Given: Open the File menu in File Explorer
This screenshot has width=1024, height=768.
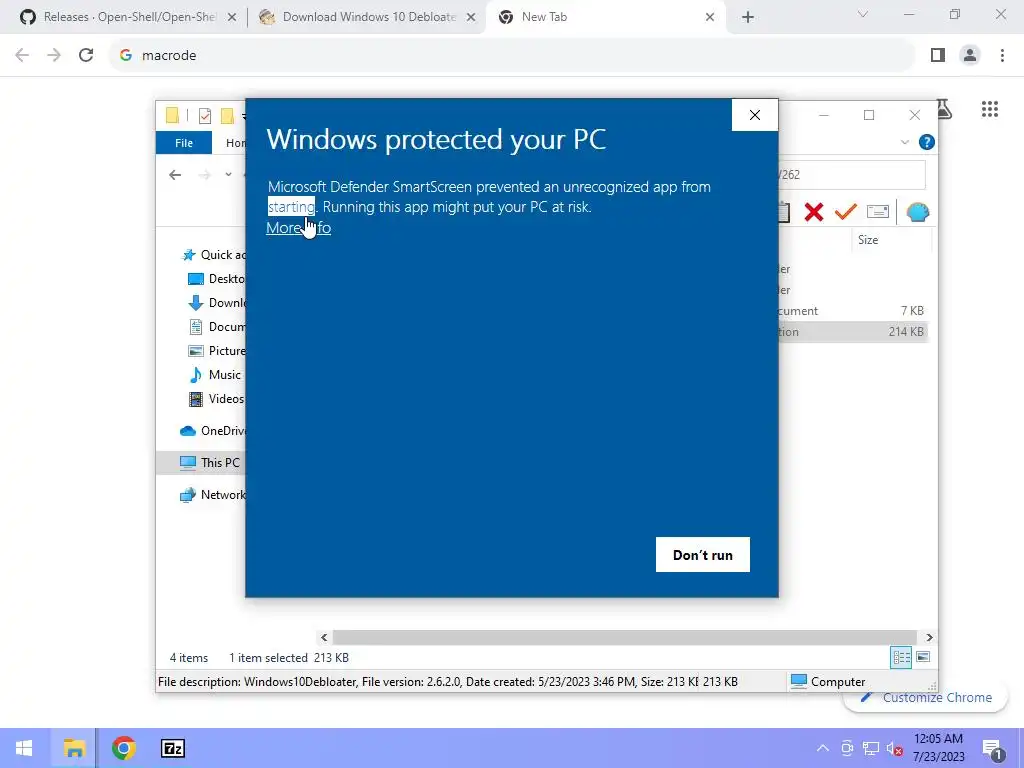Looking at the screenshot, I should pos(184,142).
